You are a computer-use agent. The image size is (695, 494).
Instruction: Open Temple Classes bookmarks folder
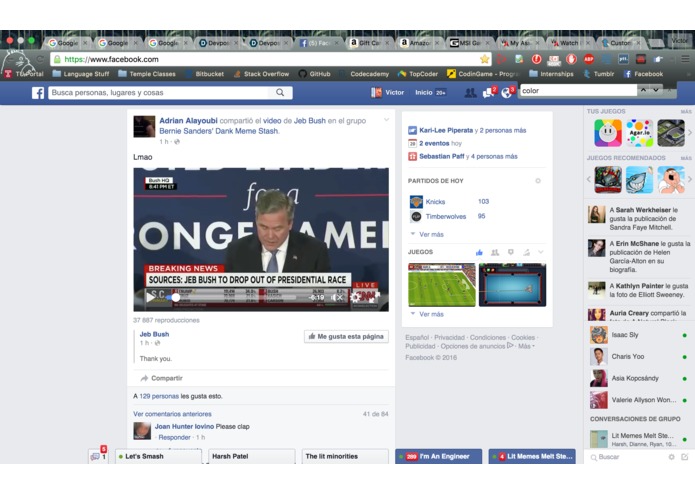pos(147,74)
